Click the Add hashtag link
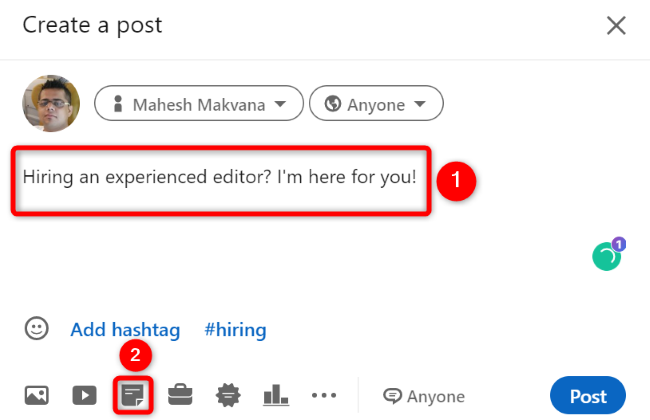The image size is (650, 420). click(124, 329)
